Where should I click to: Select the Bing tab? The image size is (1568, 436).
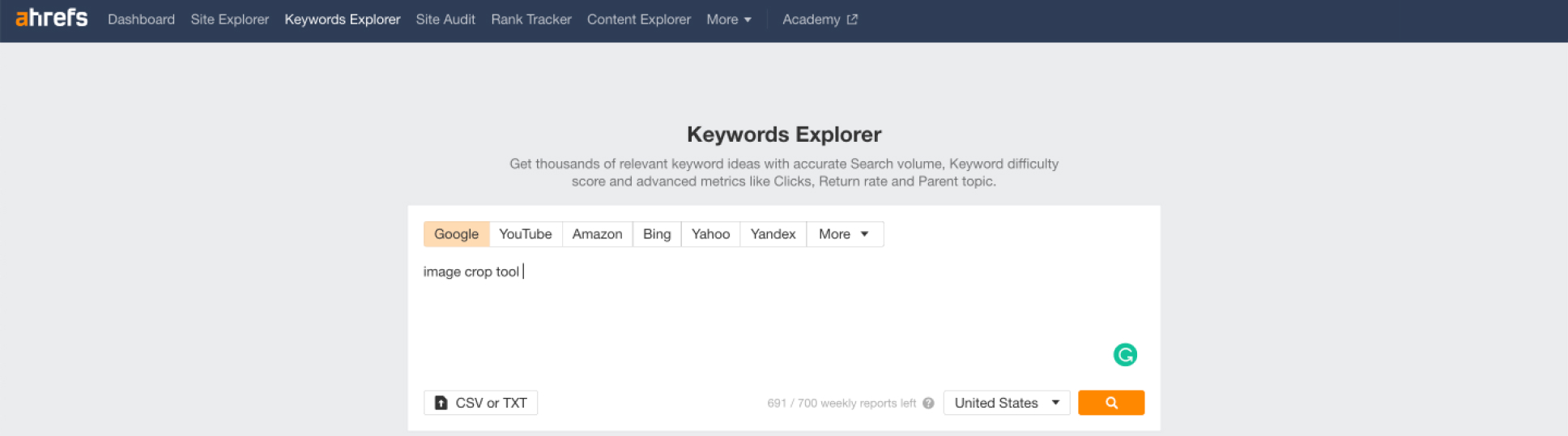(x=656, y=234)
